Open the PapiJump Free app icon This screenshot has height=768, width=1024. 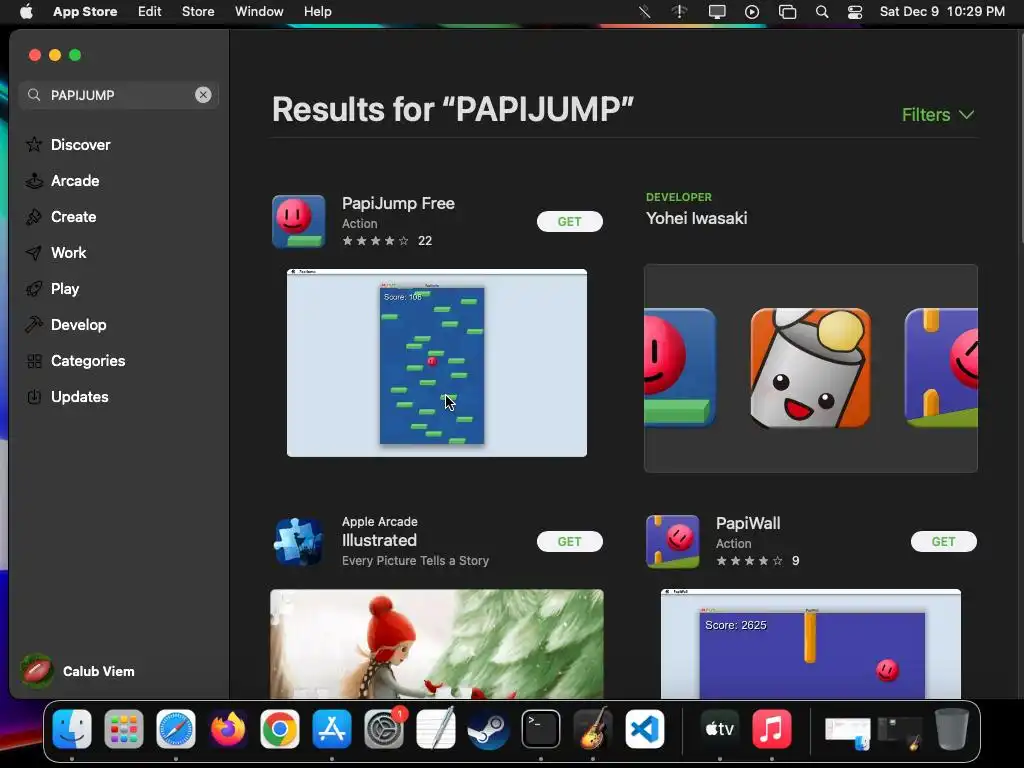pyautogui.click(x=298, y=221)
